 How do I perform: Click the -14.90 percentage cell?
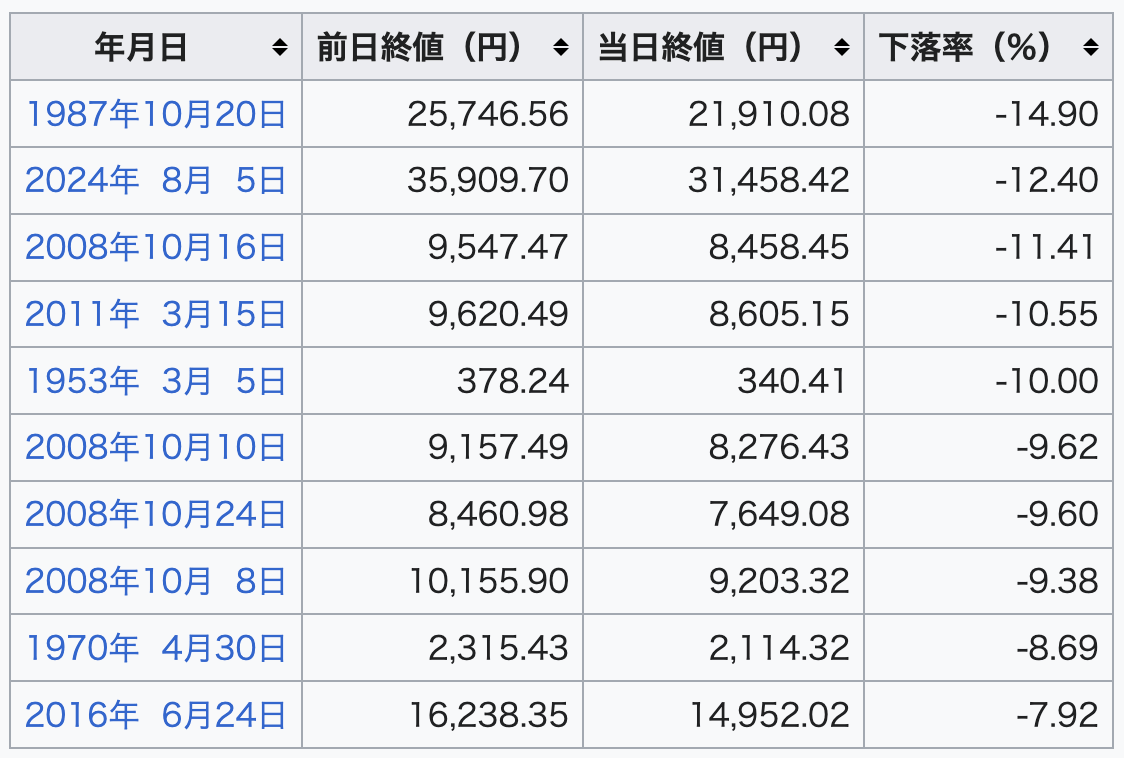1047,114
